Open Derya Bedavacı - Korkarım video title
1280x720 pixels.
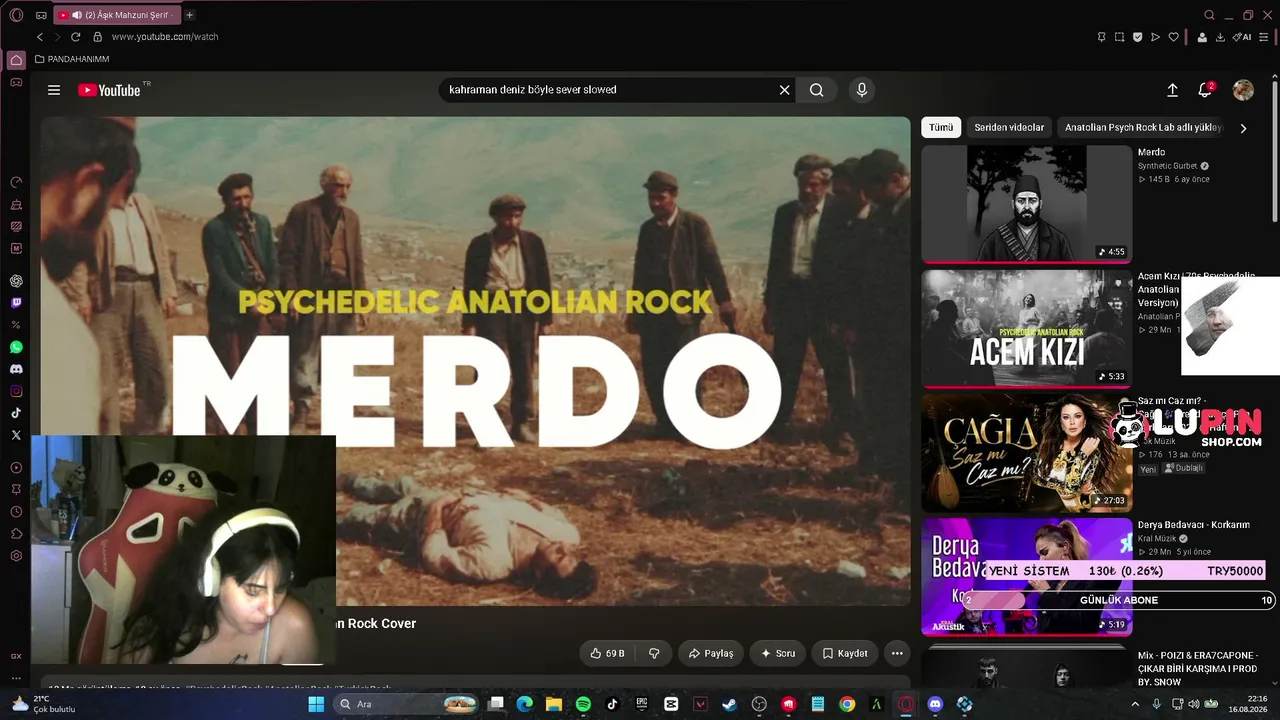point(1194,525)
